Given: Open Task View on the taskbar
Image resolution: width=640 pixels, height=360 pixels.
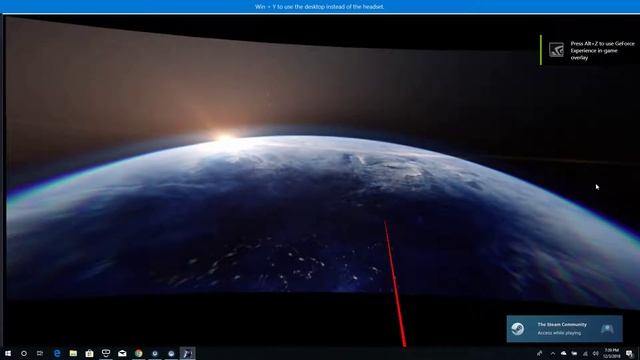Looking at the screenshot, I should pyautogui.click(x=40, y=353).
